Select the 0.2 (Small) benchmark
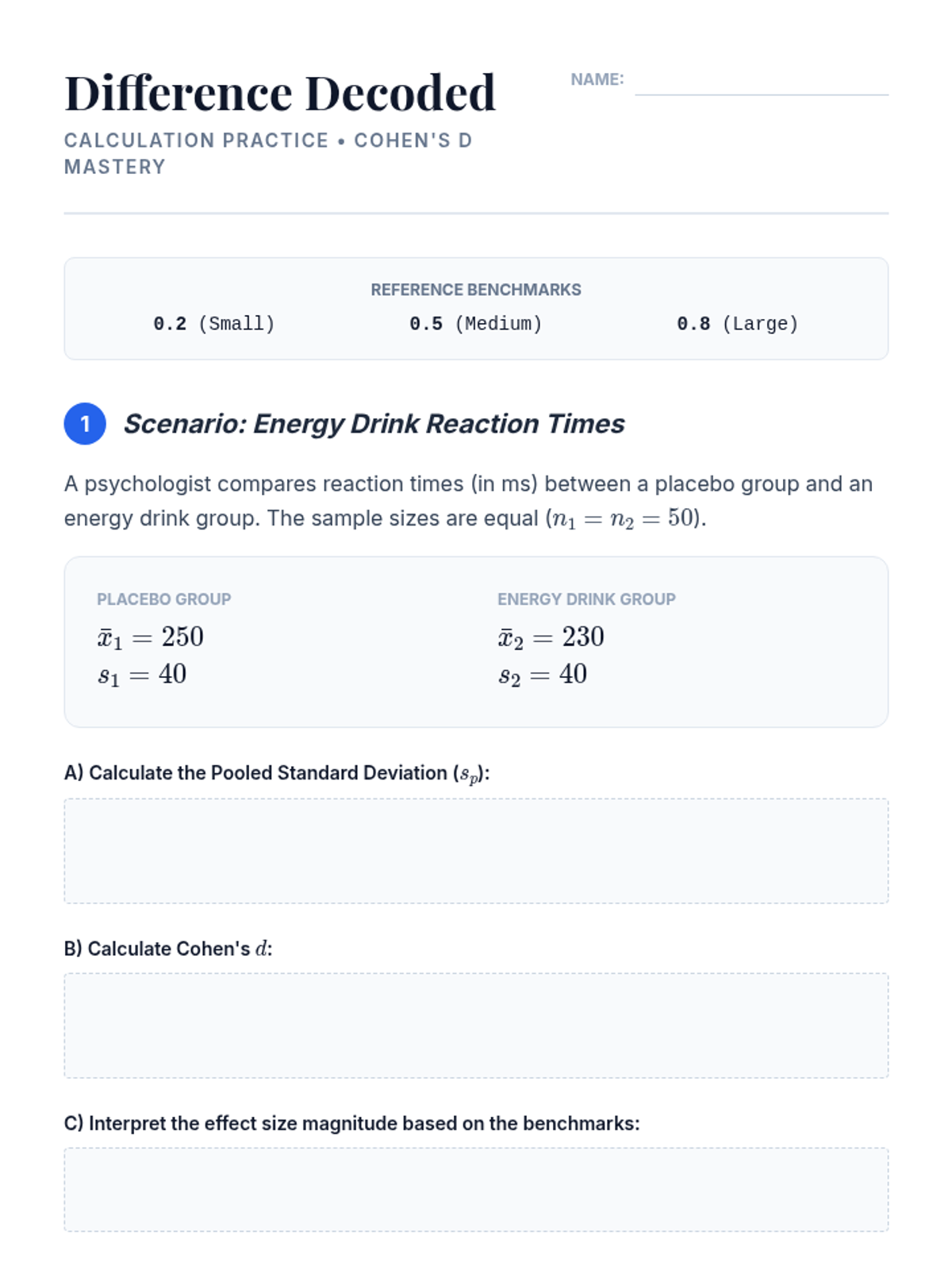This screenshot has width=952, height=1270. (213, 324)
